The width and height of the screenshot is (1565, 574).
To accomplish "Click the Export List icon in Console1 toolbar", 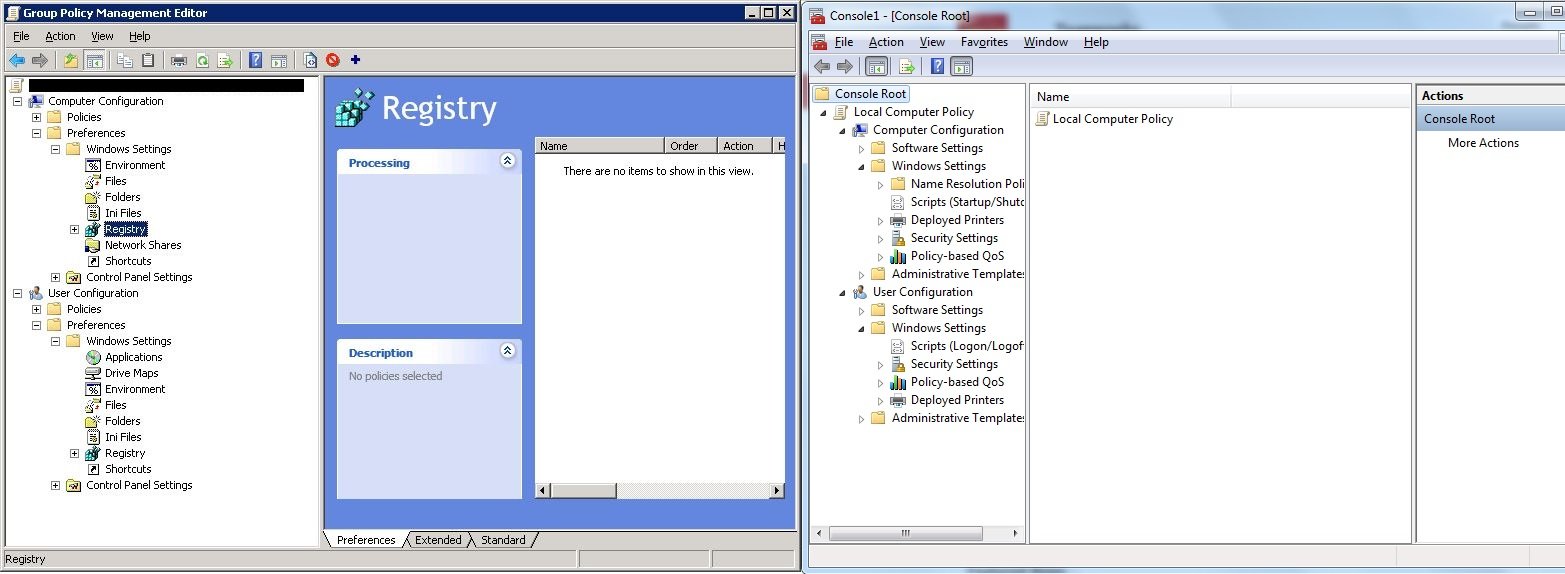I will (907, 67).
